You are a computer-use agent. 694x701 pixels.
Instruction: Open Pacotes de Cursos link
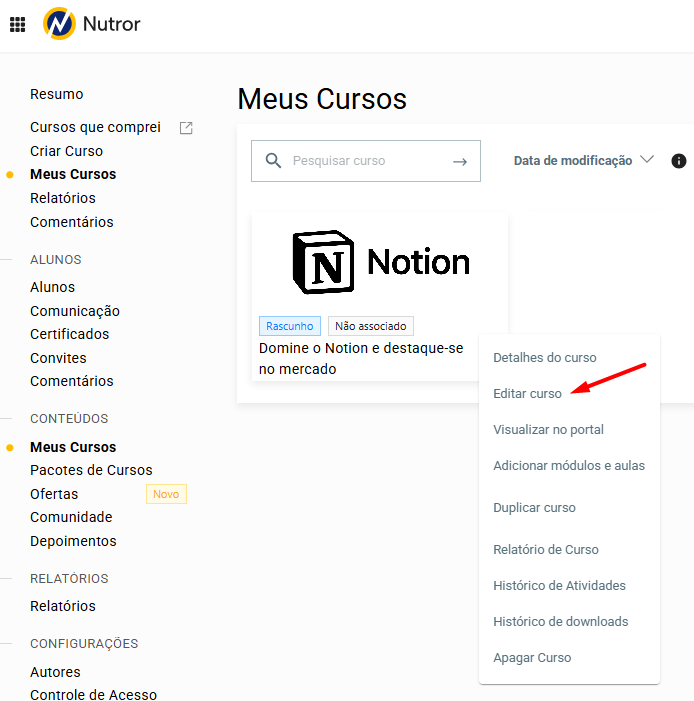pyautogui.click(x=91, y=470)
